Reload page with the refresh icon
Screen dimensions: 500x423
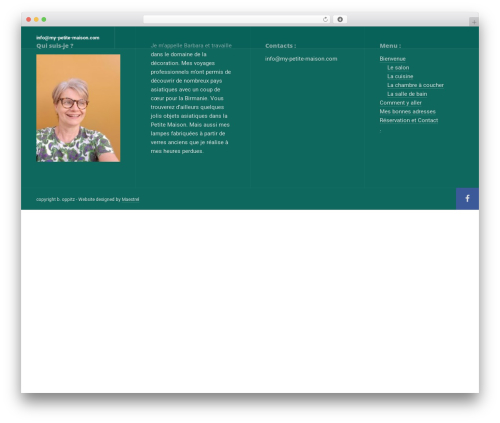(x=325, y=19)
